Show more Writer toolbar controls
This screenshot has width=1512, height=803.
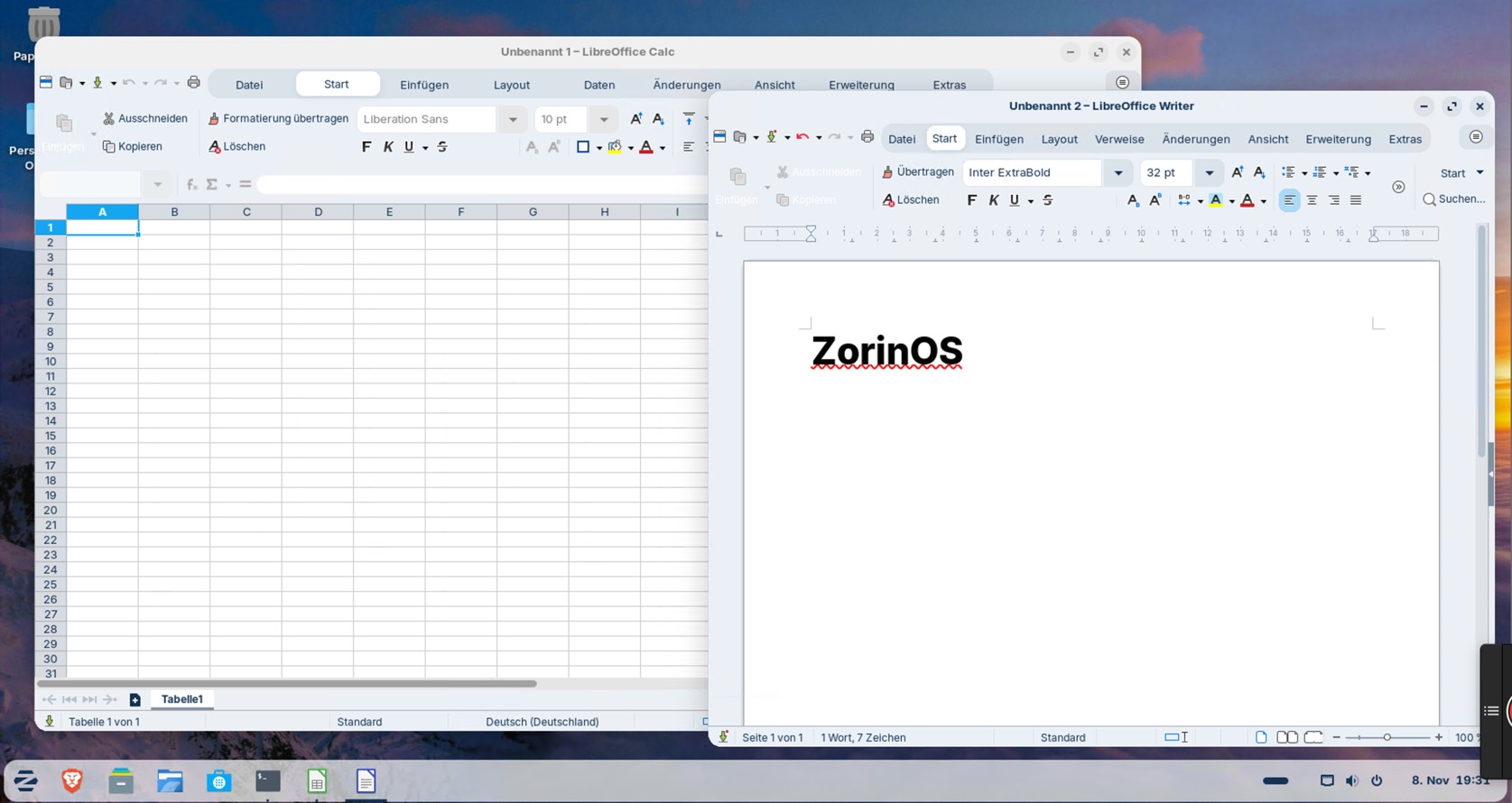coord(1398,187)
